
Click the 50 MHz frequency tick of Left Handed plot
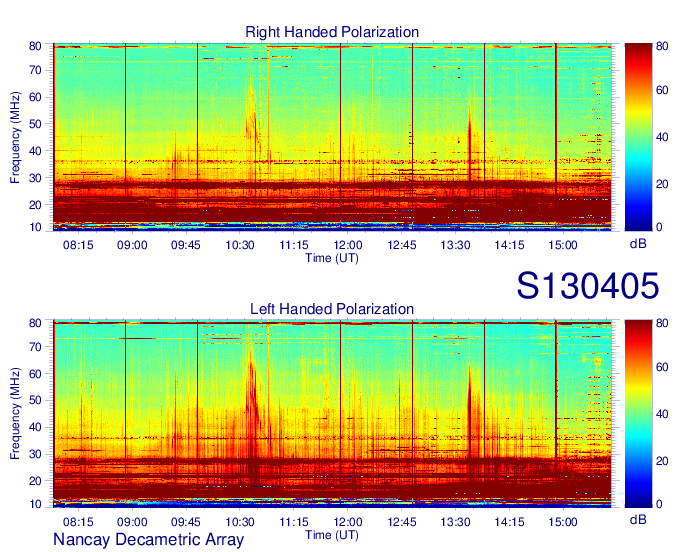click(35, 401)
